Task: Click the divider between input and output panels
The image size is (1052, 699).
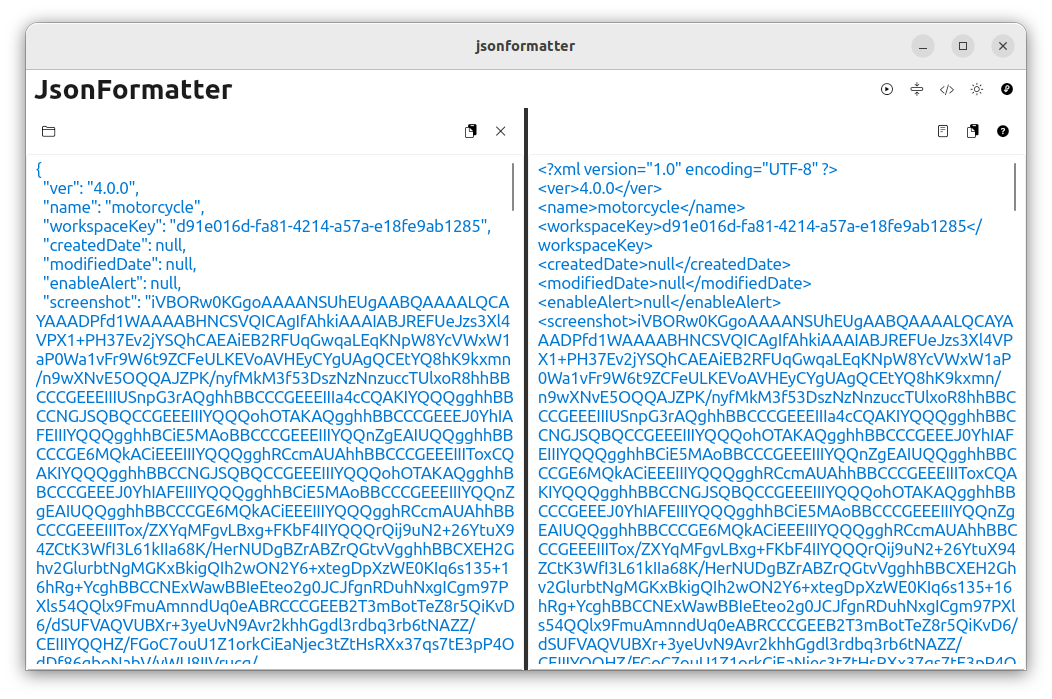Action: coord(526,400)
